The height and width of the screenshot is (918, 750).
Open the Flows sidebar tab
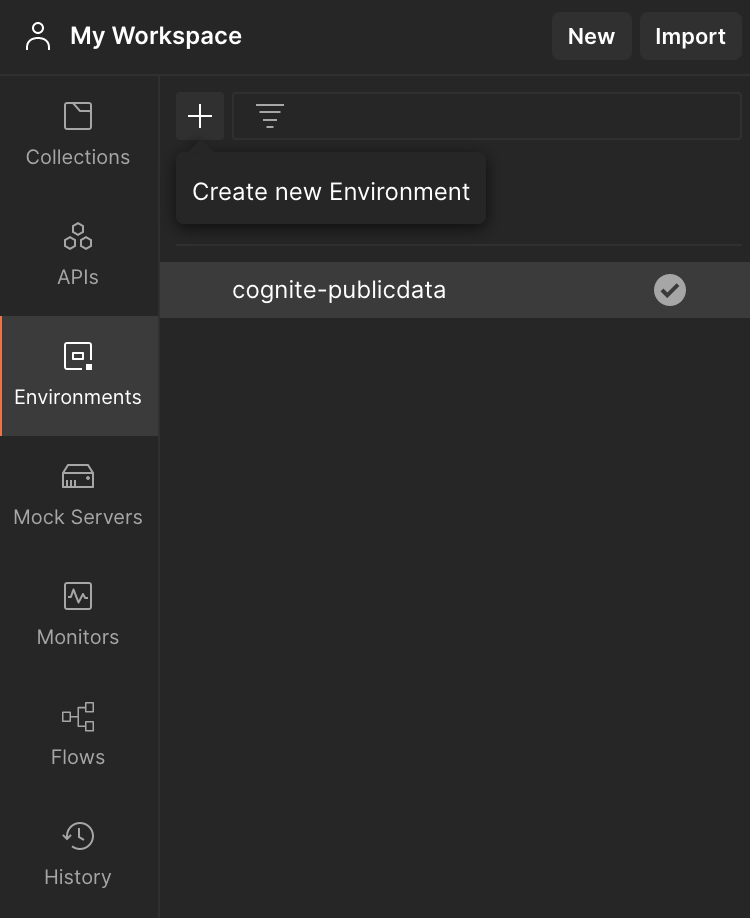point(78,736)
